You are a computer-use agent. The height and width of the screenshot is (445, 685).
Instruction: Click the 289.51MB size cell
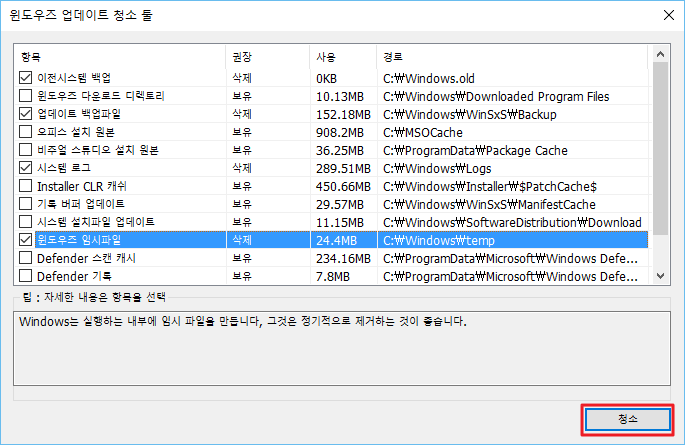click(x=343, y=168)
